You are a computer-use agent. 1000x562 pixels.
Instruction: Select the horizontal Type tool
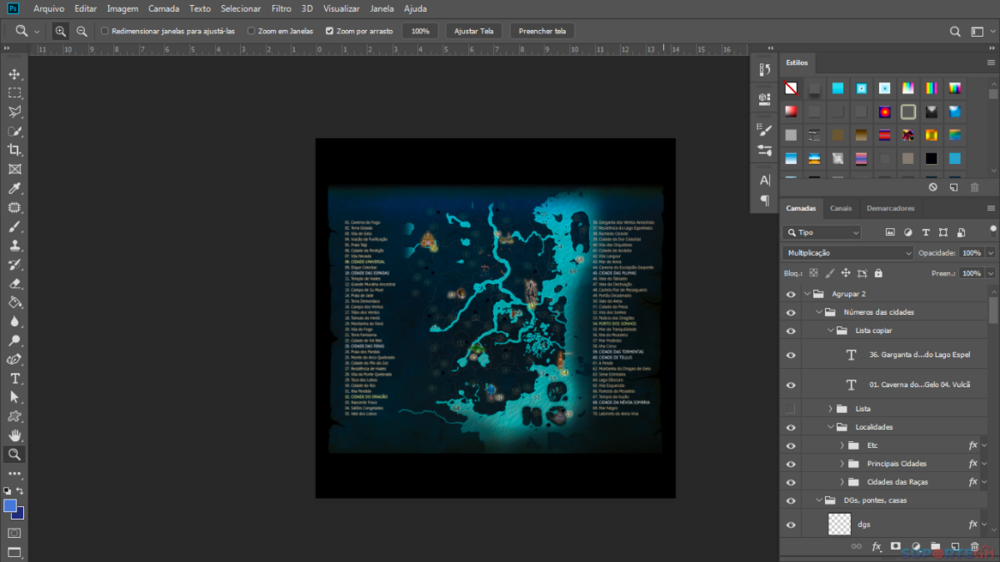pyautogui.click(x=15, y=379)
